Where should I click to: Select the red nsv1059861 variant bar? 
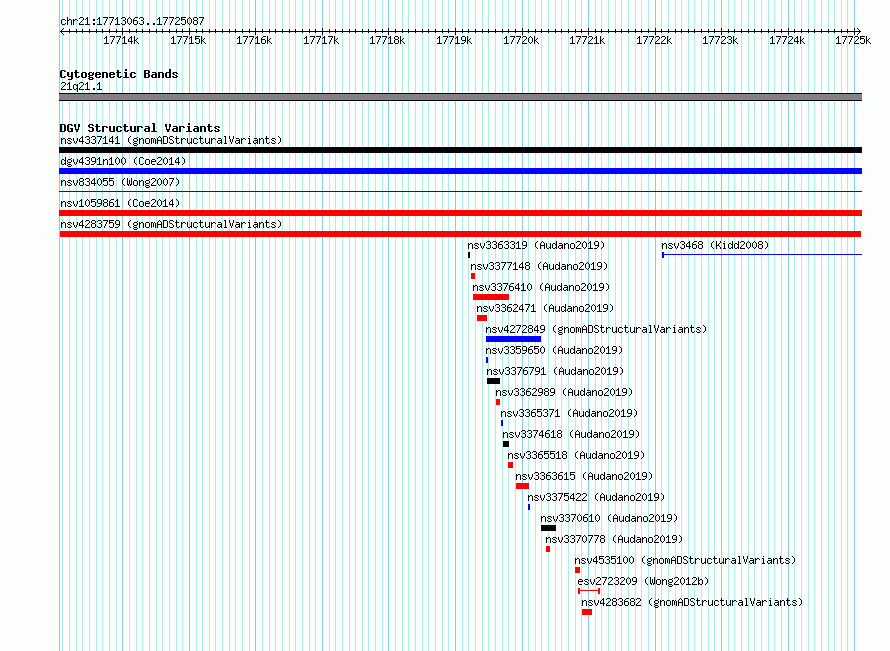460,213
